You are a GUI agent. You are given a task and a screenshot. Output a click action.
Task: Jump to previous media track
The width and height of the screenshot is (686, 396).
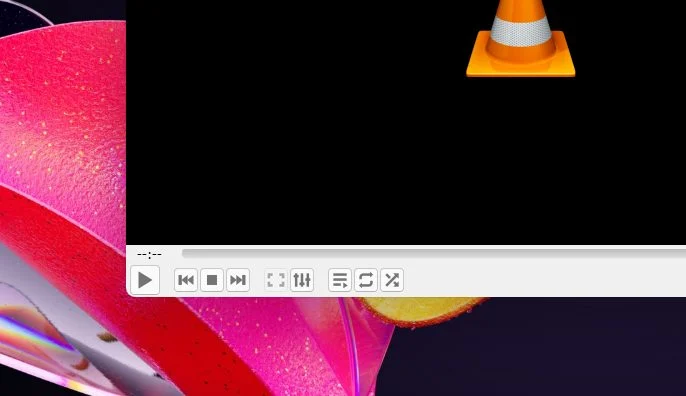click(x=186, y=280)
